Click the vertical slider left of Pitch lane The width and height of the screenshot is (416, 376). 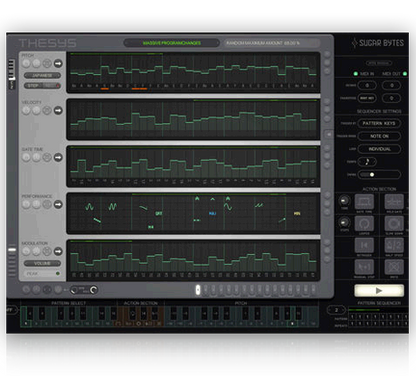coord(12,74)
